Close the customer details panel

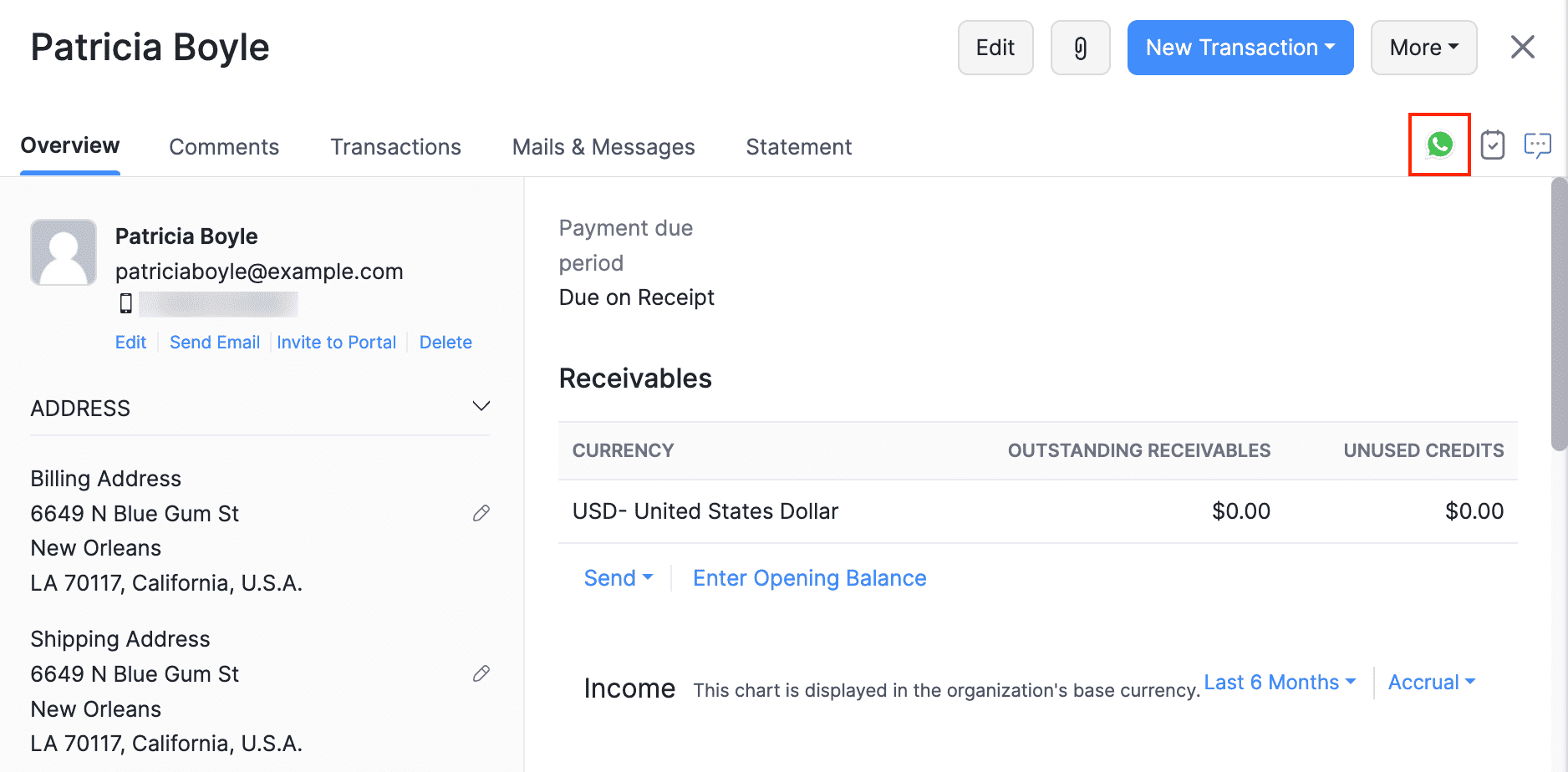[x=1522, y=48]
